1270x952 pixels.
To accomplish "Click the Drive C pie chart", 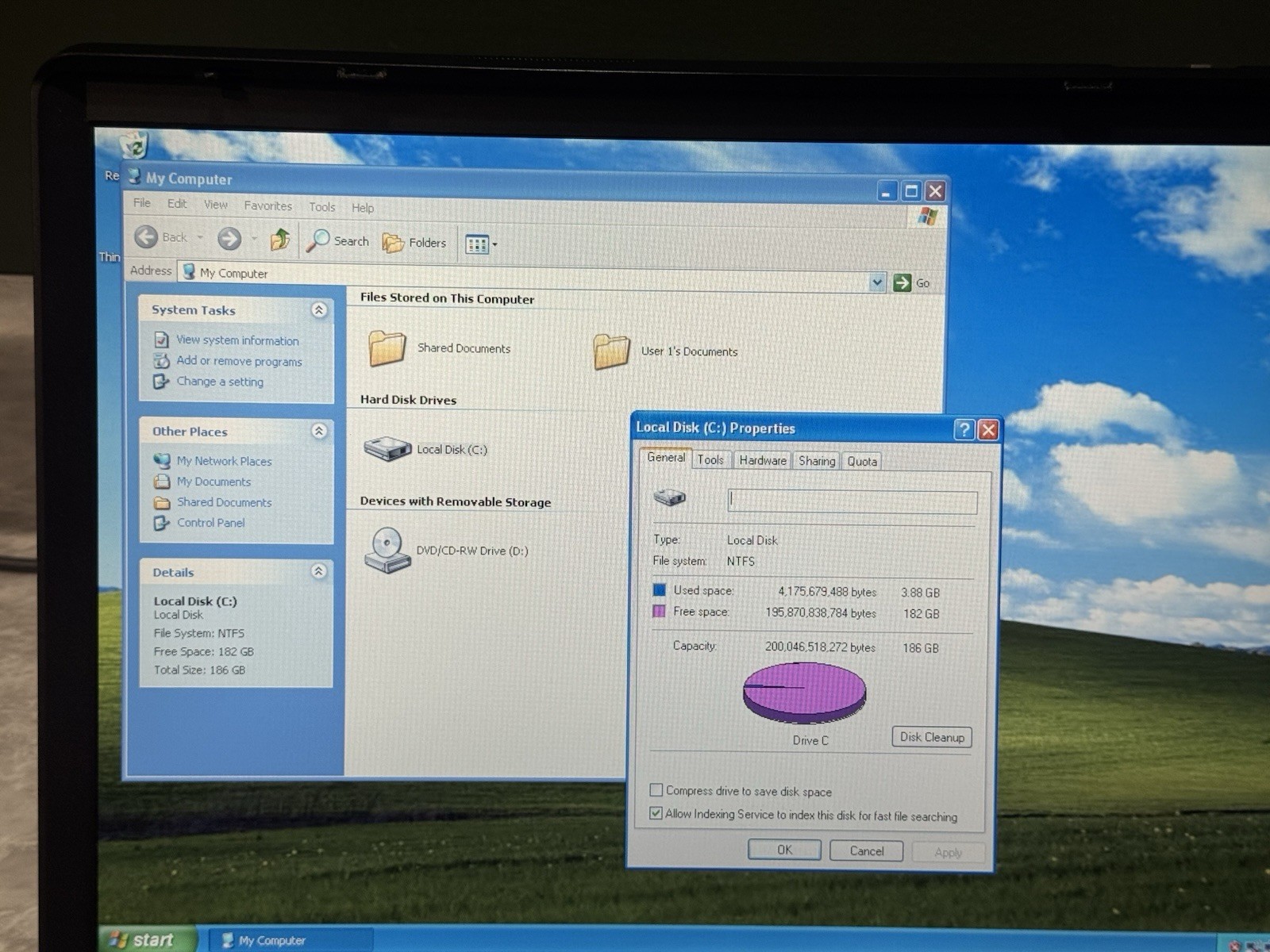I will point(804,692).
